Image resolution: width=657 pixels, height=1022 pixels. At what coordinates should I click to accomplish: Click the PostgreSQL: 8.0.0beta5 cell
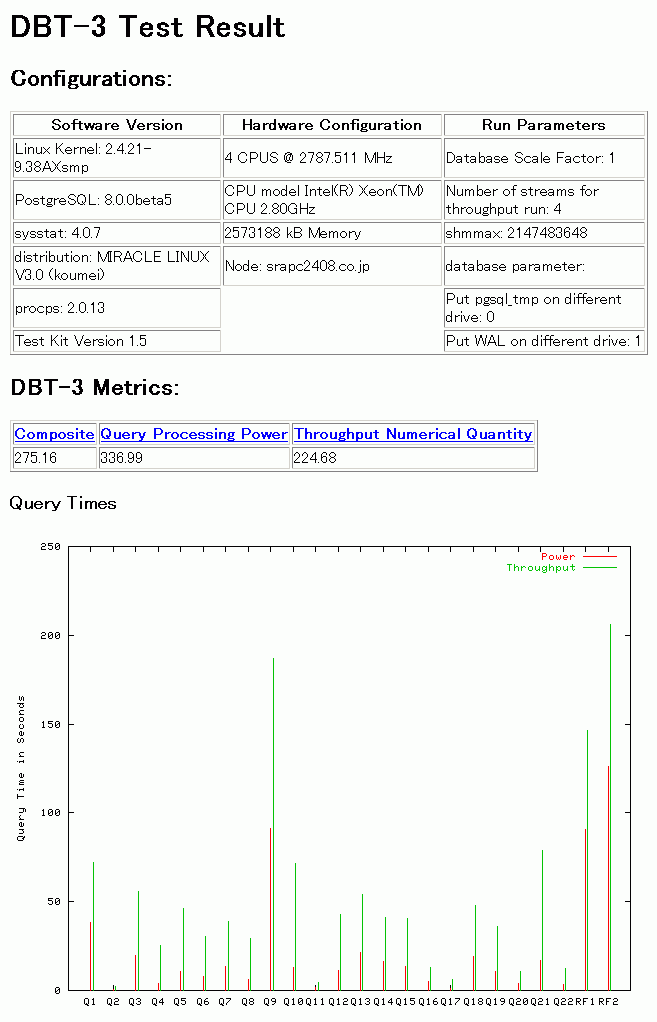click(94, 200)
